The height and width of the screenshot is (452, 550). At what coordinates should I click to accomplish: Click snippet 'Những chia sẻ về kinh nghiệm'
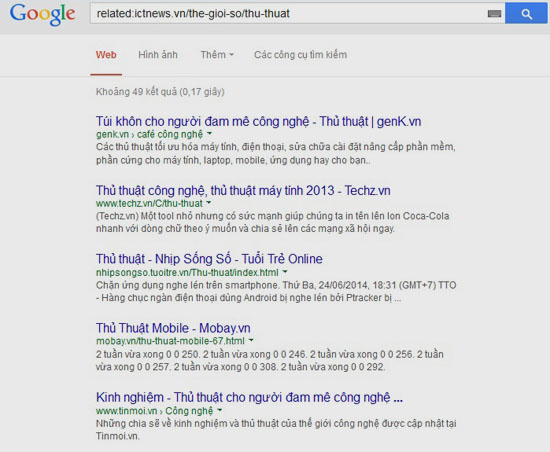pyautogui.click(x=276, y=430)
